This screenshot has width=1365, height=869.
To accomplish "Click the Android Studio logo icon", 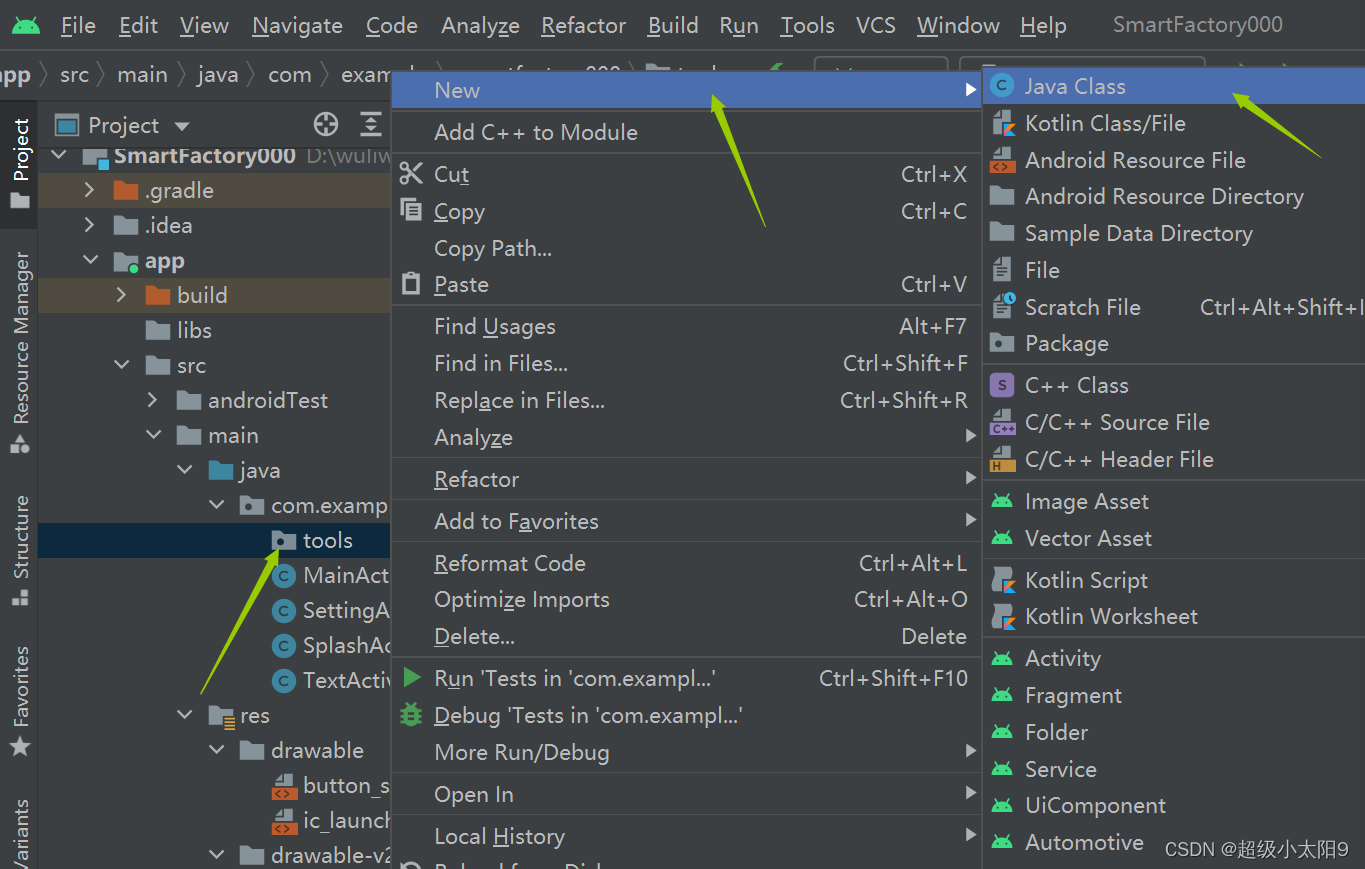I will pos(26,26).
